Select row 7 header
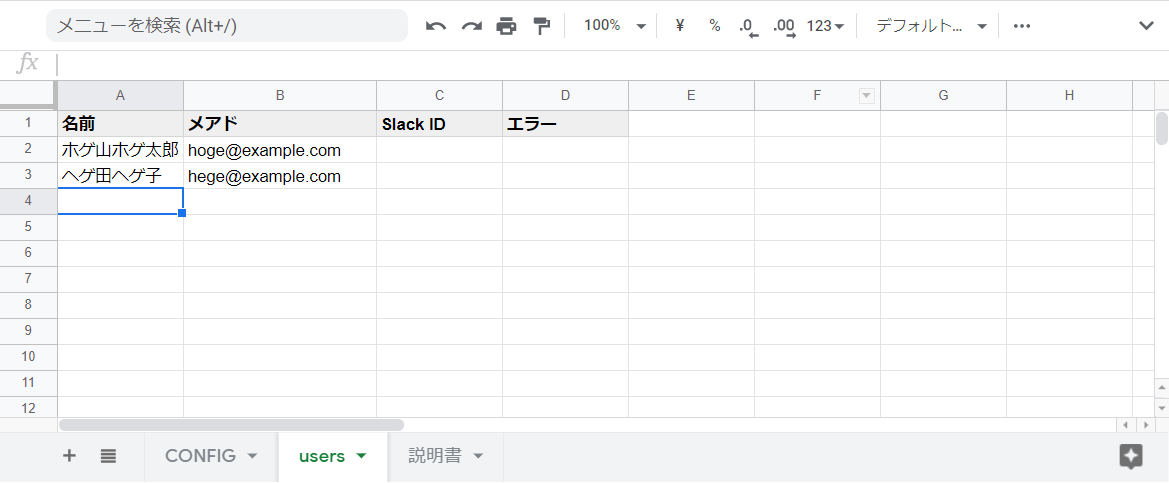The image size is (1169, 483). [28, 279]
